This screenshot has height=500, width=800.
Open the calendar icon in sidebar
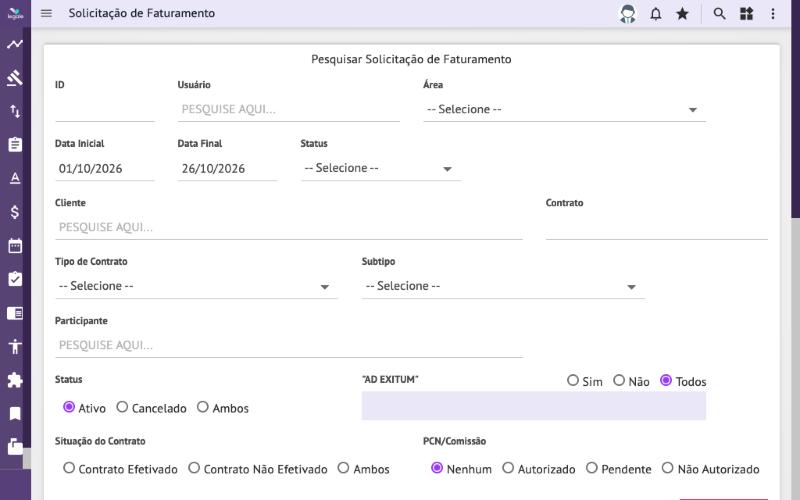tap(15, 246)
